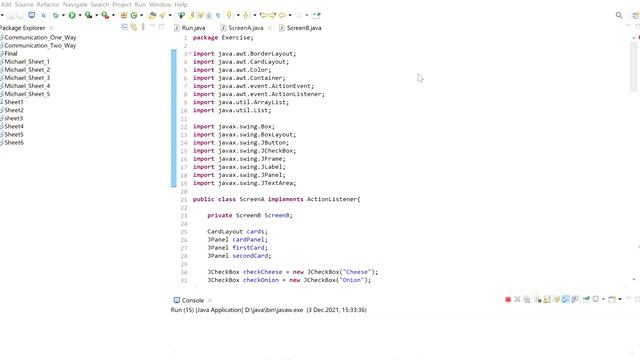Switch to Run.java editor tab
The width and height of the screenshot is (640, 360).
[x=190, y=28]
